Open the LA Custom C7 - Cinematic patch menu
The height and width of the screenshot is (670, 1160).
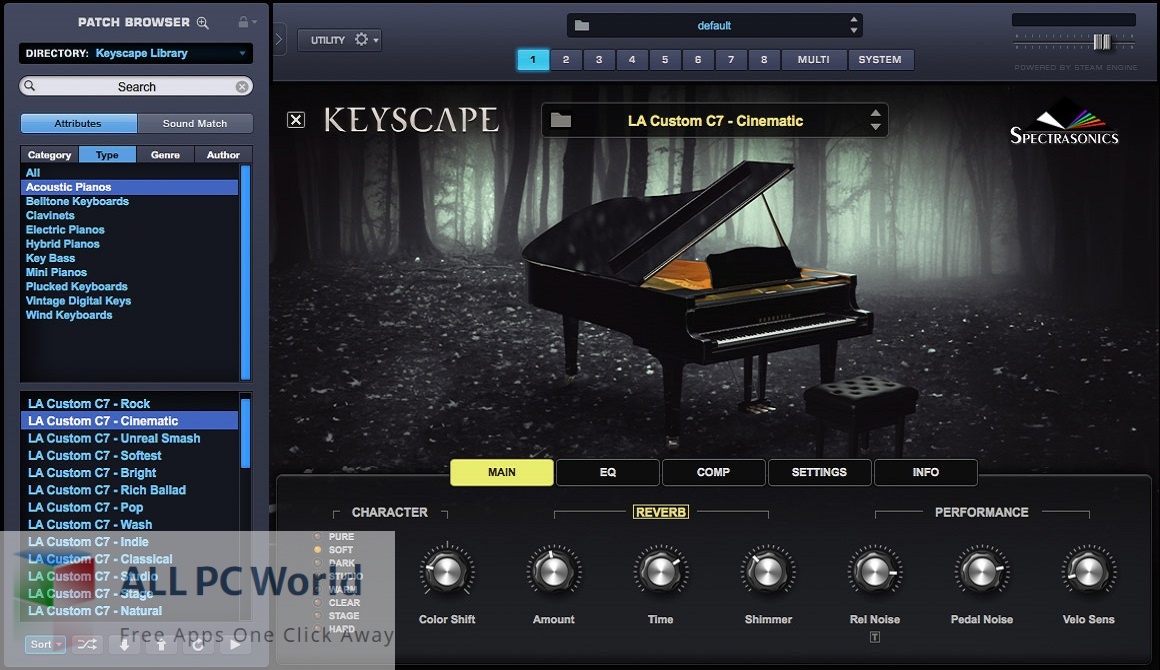715,121
